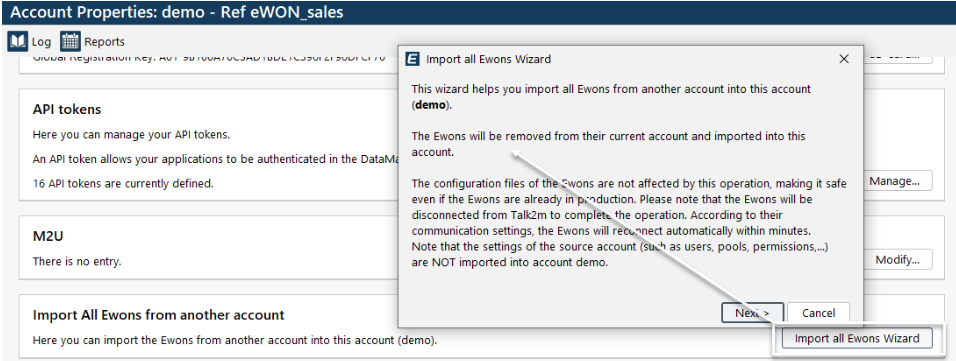956x361 pixels.
Task: Click Modify for M2U entries
Action: point(897,260)
